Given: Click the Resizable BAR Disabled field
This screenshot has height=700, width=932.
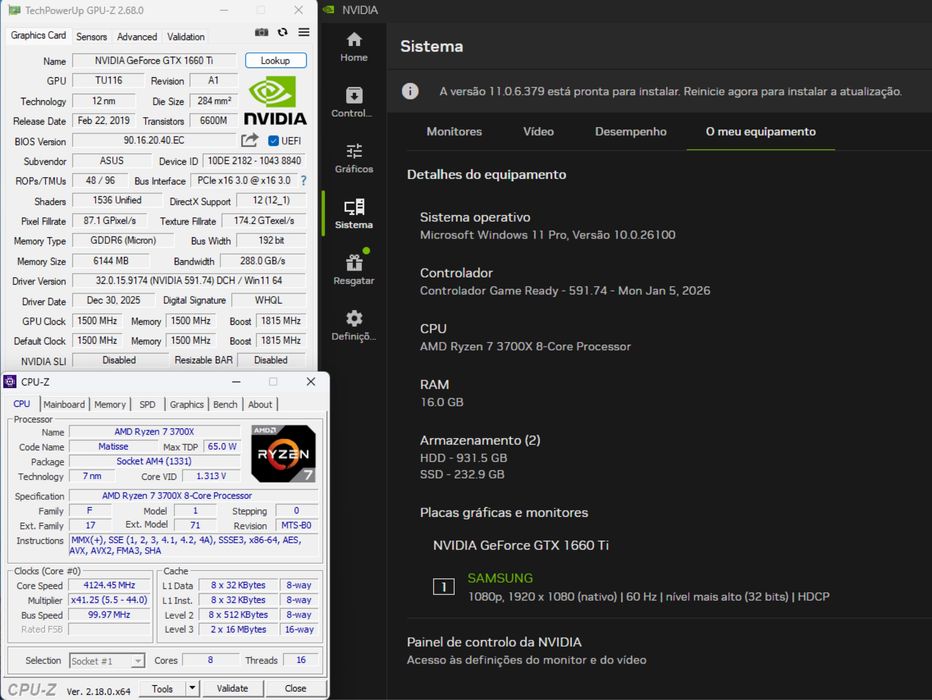Looking at the screenshot, I should (x=271, y=360).
